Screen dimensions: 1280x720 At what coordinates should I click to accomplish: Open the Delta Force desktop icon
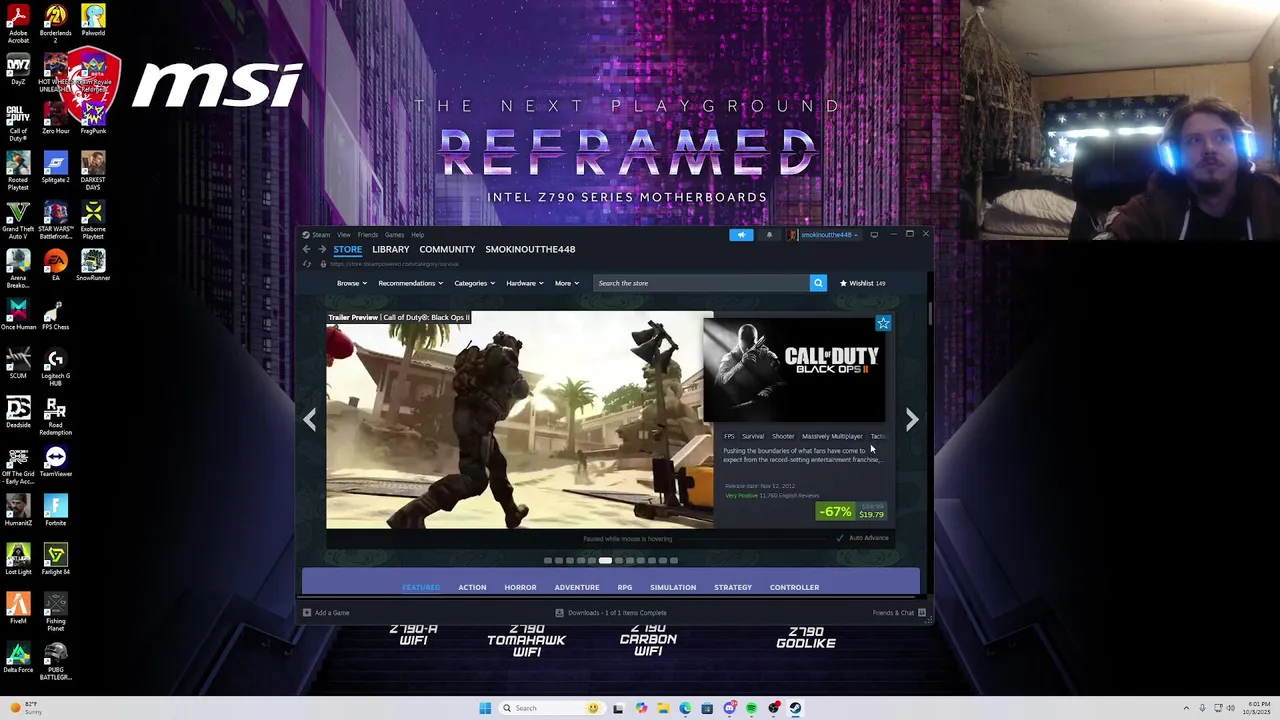(18, 657)
